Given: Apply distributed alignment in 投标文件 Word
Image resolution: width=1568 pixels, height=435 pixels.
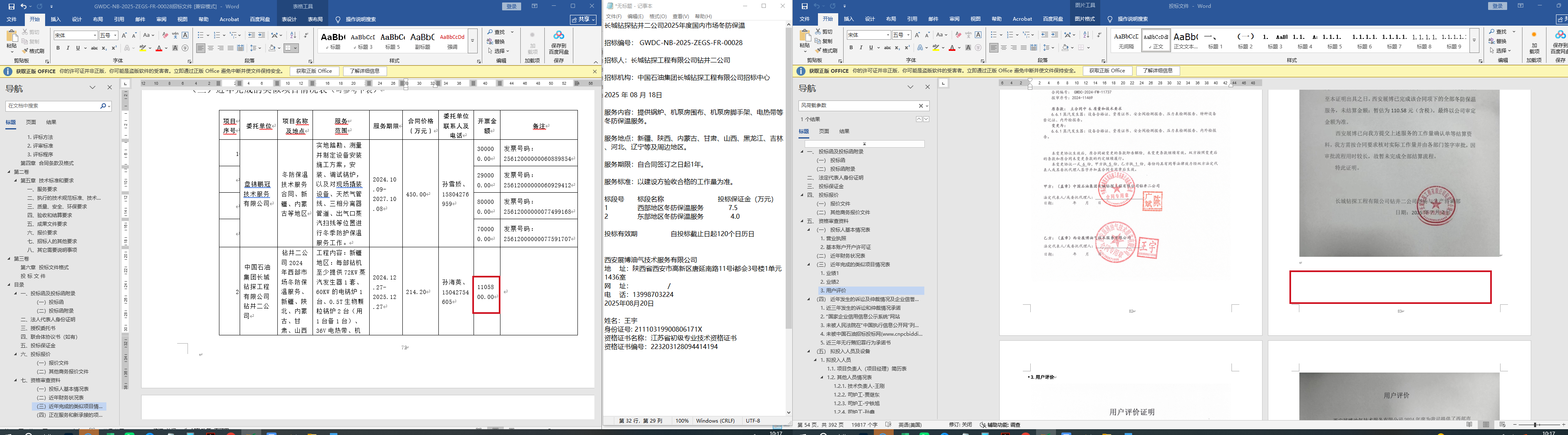Looking at the screenshot, I should (1034, 48).
